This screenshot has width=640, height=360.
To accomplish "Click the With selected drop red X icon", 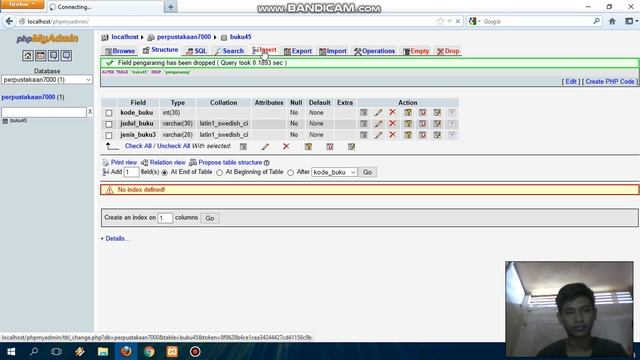I will [x=286, y=146].
